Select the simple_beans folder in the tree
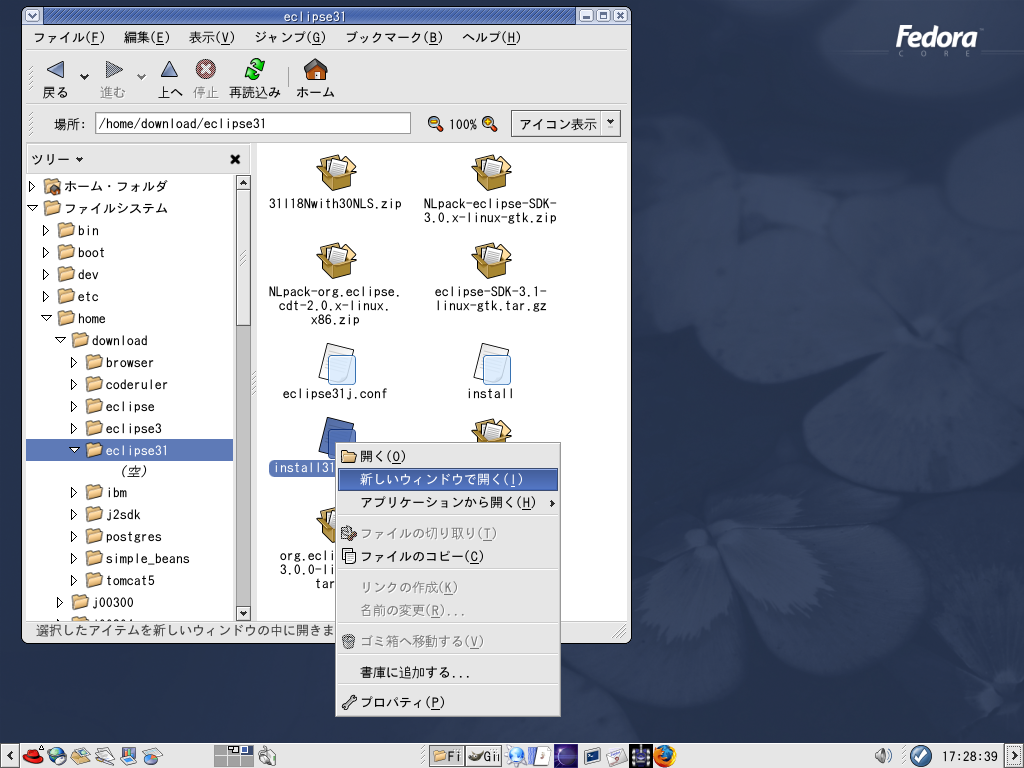The width and height of the screenshot is (1024, 768). coord(138,558)
